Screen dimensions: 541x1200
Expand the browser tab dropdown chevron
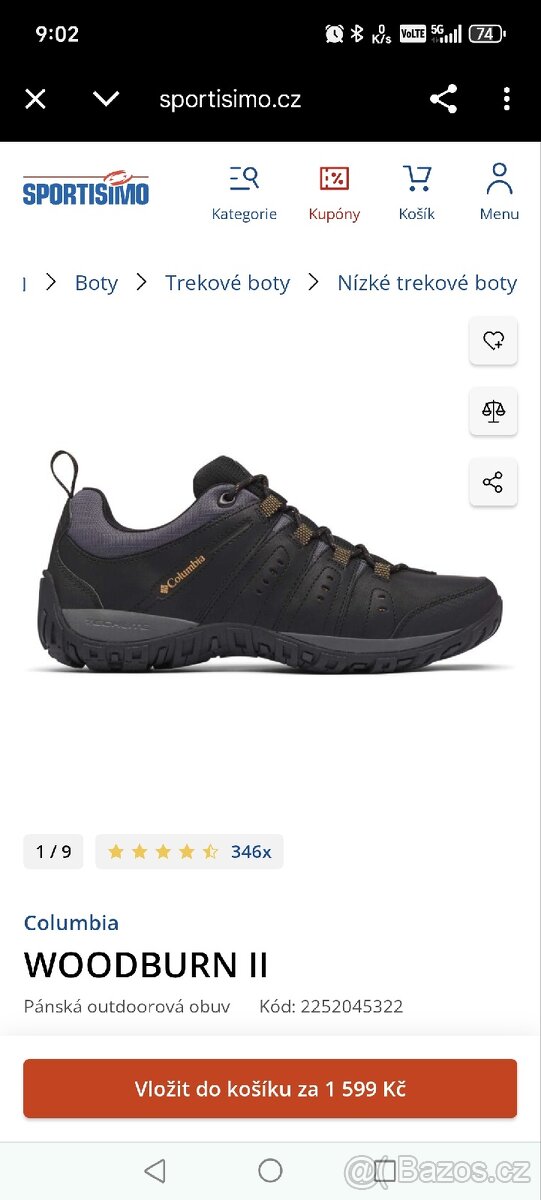pyautogui.click(x=106, y=99)
